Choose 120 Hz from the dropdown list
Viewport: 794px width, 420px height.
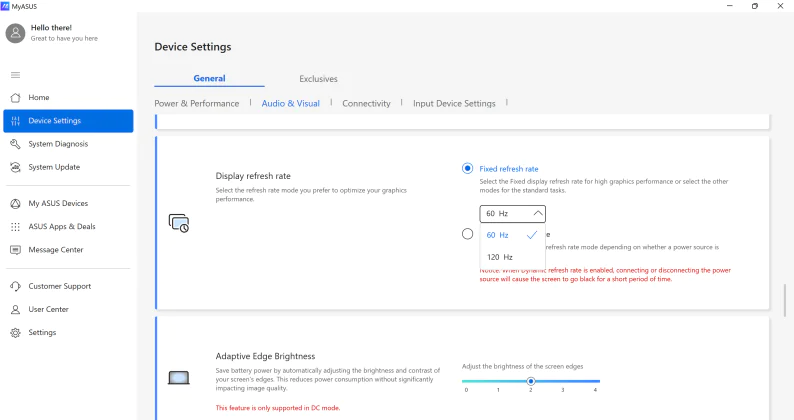pos(512,257)
